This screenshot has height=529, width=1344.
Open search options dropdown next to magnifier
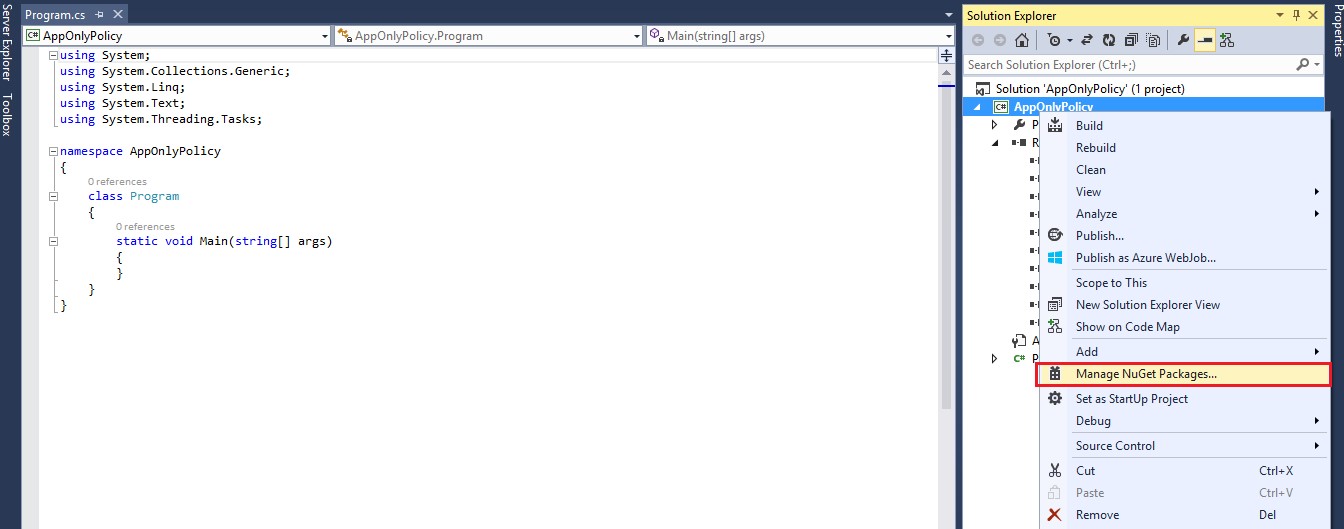tap(1316, 64)
